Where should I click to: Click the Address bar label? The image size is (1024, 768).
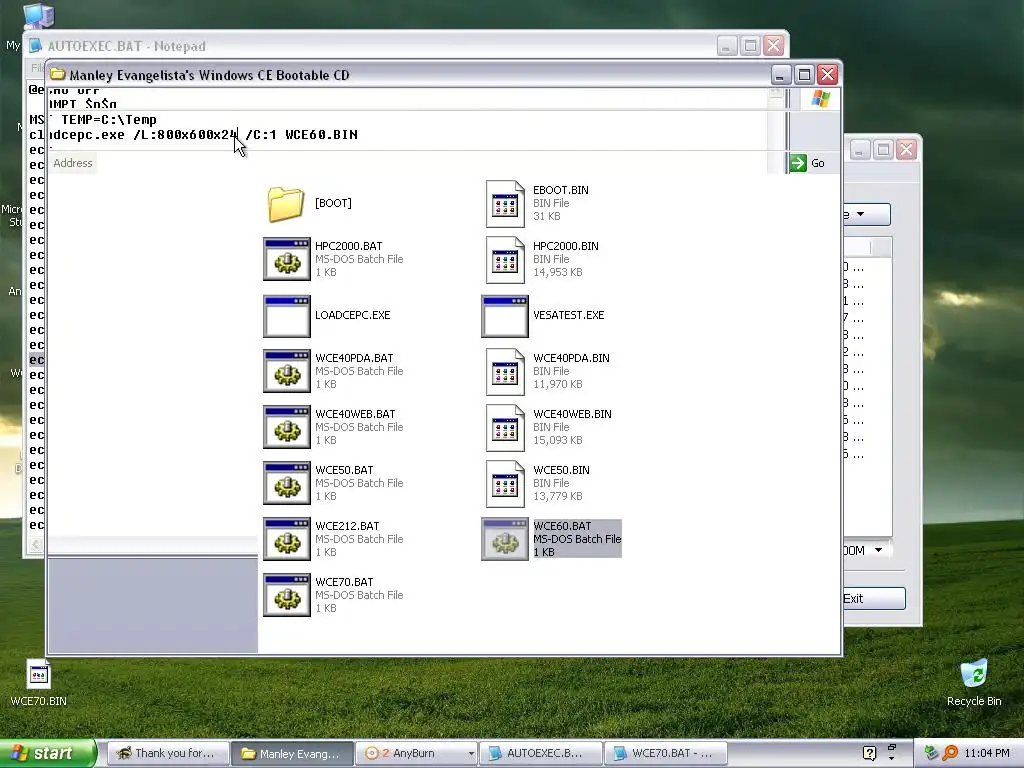pyautogui.click(x=72, y=163)
